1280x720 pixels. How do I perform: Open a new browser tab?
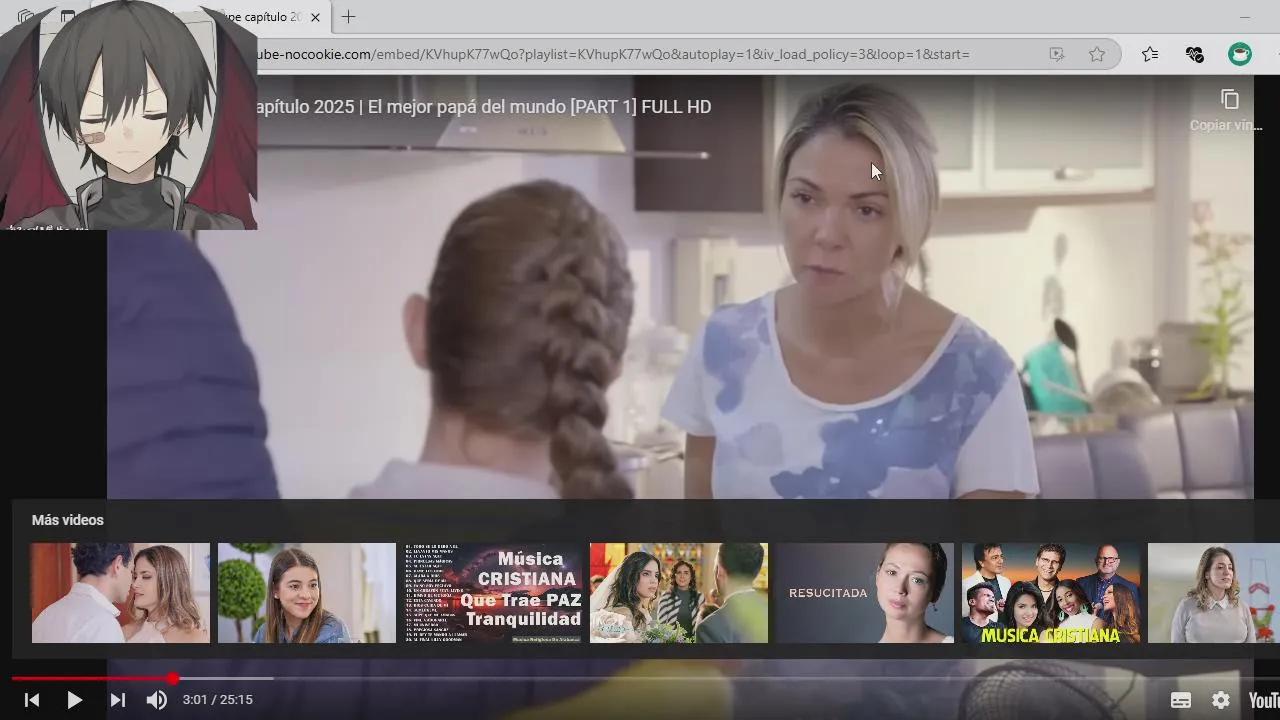coord(348,17)
